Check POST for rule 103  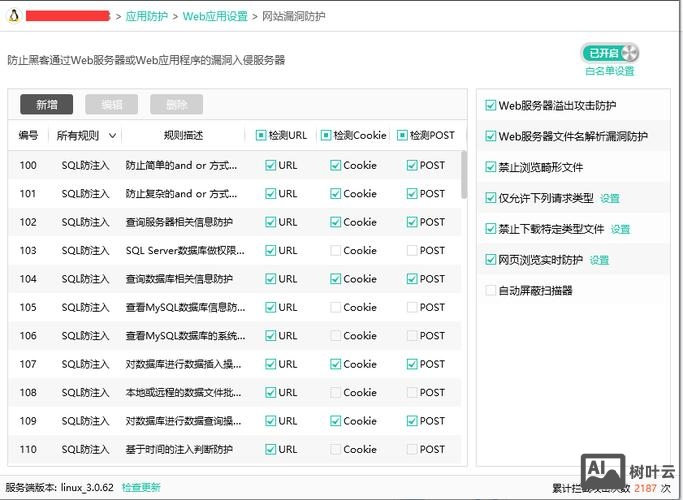[x=412, y=250]
